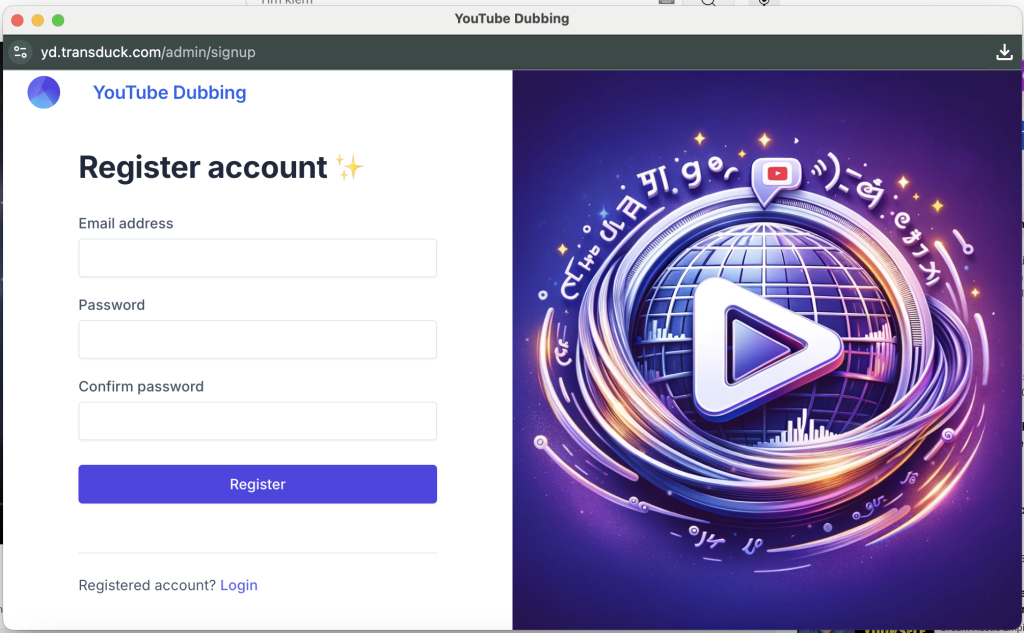Minimize the YouTube Dubbing window
Screen dimensions: 1024x633
(38, 20)
